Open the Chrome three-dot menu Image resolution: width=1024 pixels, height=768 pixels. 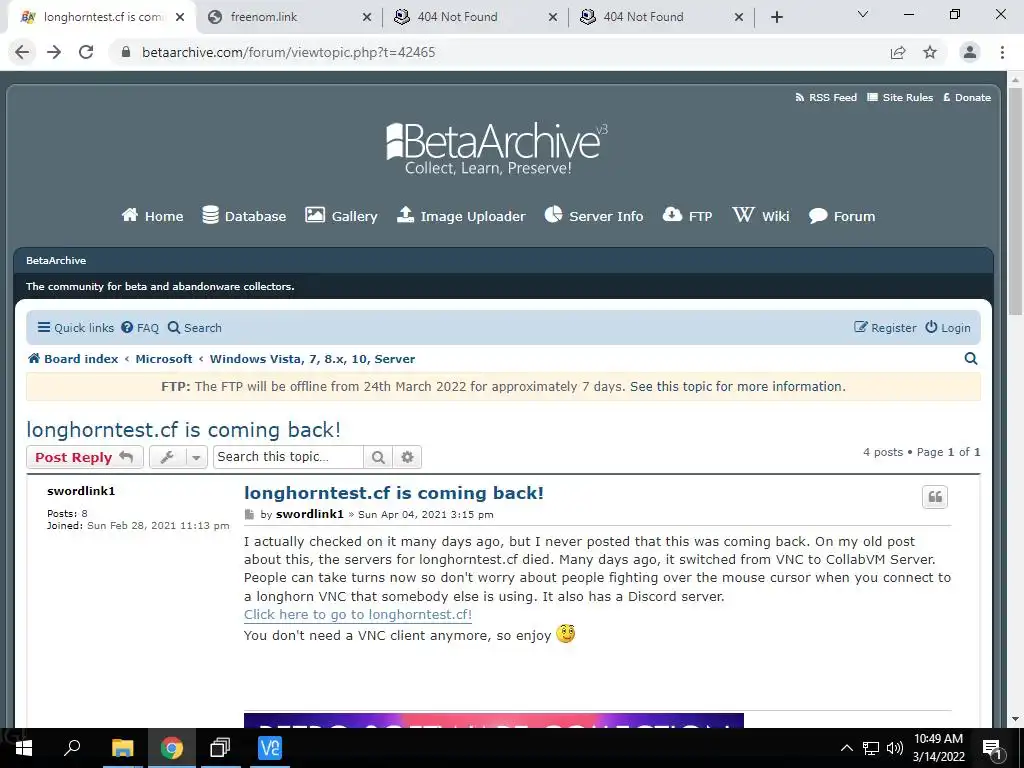pyautogui.click(x=1002, y=52)
